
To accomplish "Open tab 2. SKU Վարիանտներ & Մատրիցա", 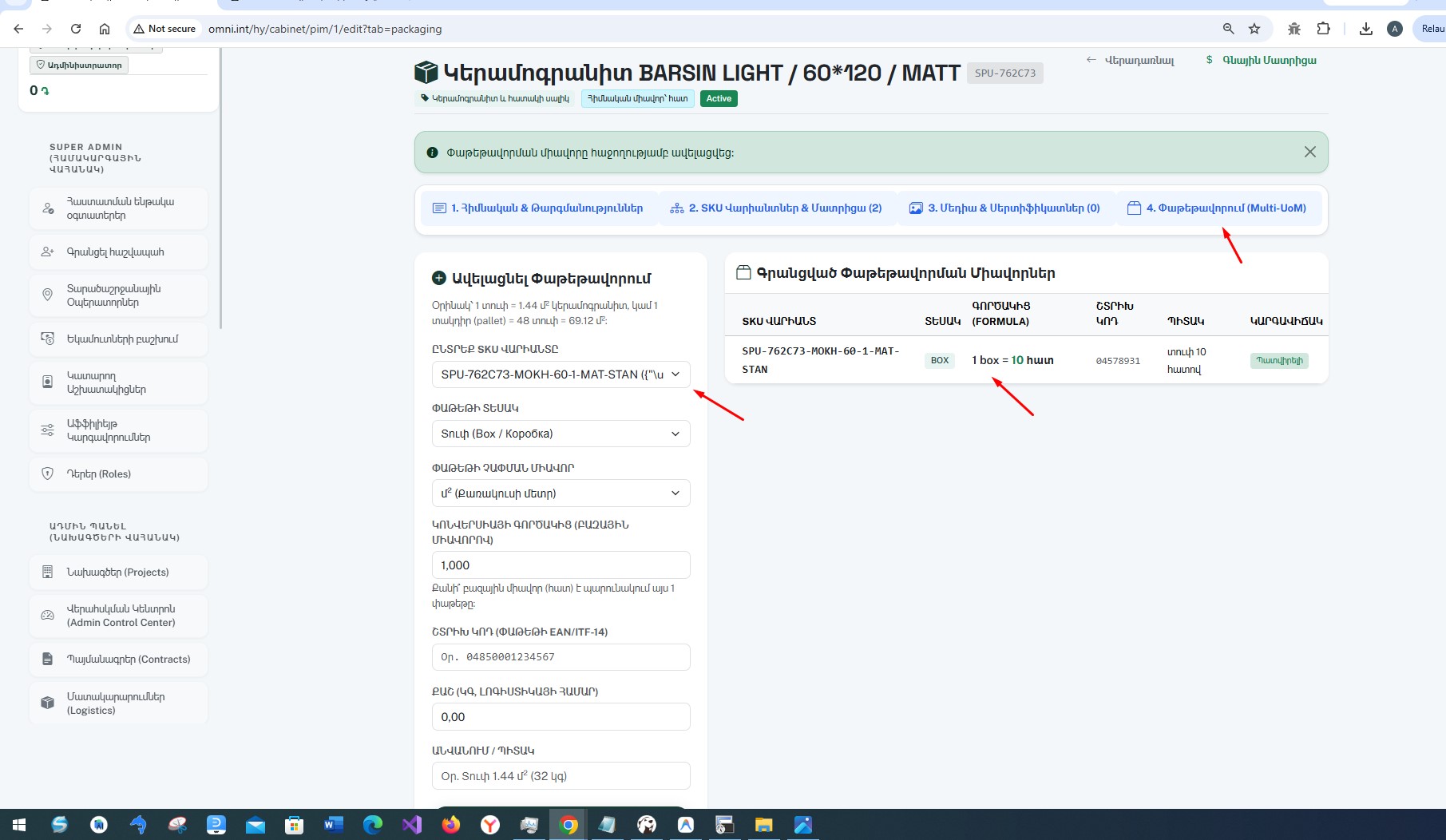I will 777,208.
